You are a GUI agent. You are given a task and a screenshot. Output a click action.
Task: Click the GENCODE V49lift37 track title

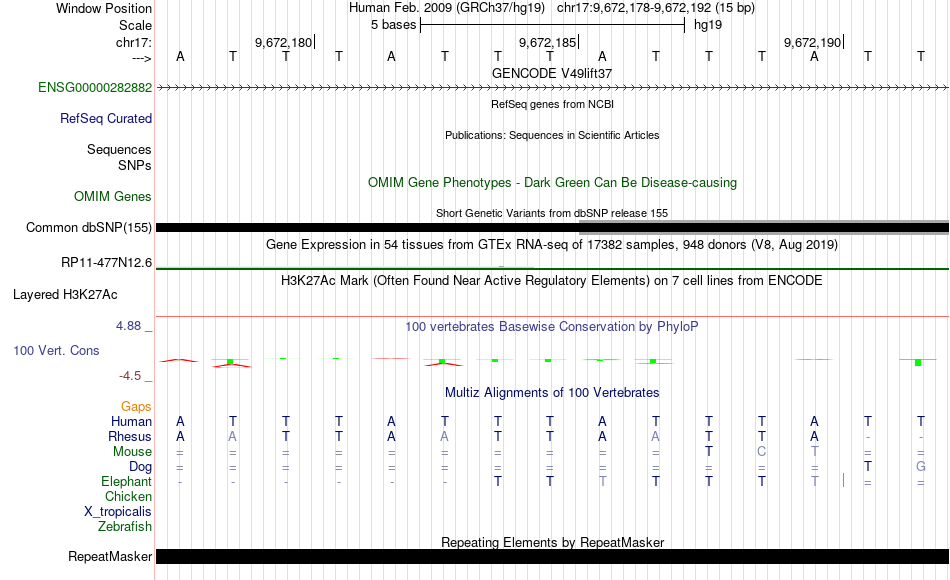(552, 73)
